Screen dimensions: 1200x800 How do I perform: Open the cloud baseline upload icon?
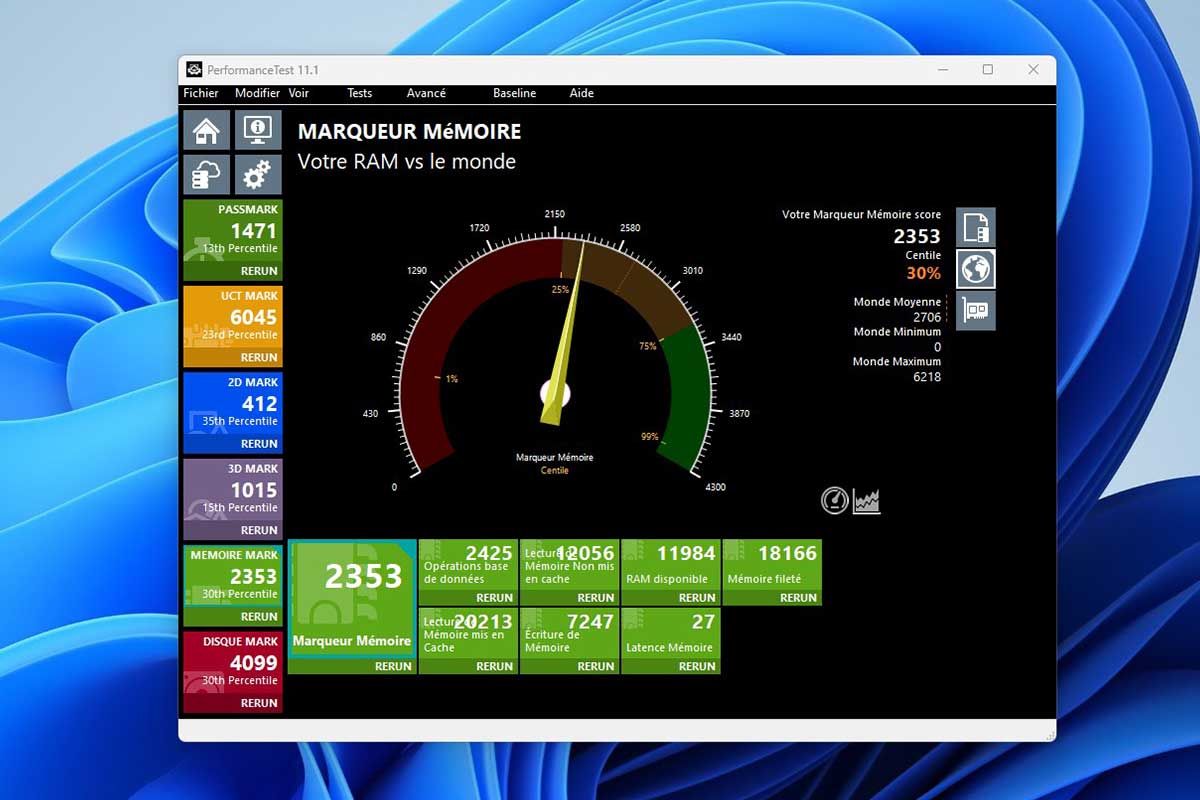(206, 175)
